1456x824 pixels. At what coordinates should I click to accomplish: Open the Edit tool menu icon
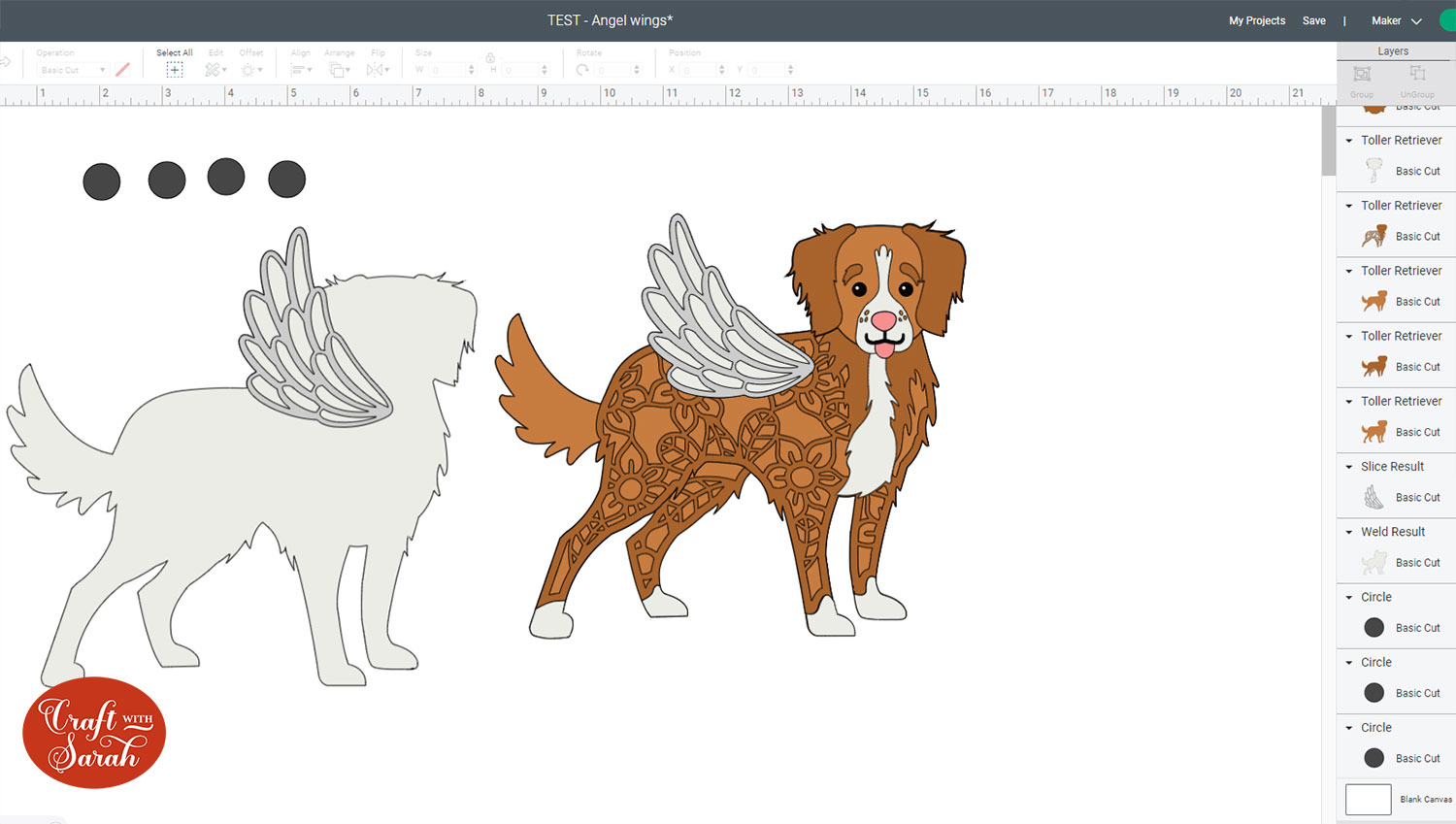[x=214, y=70]
